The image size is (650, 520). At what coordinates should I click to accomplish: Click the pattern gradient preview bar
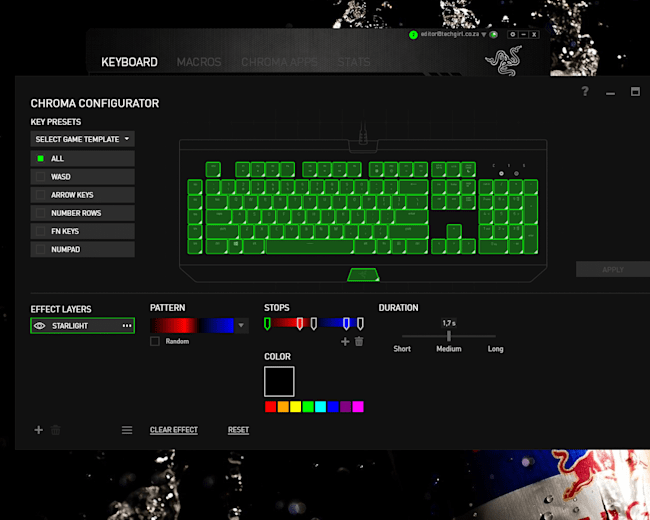point(192,326)
